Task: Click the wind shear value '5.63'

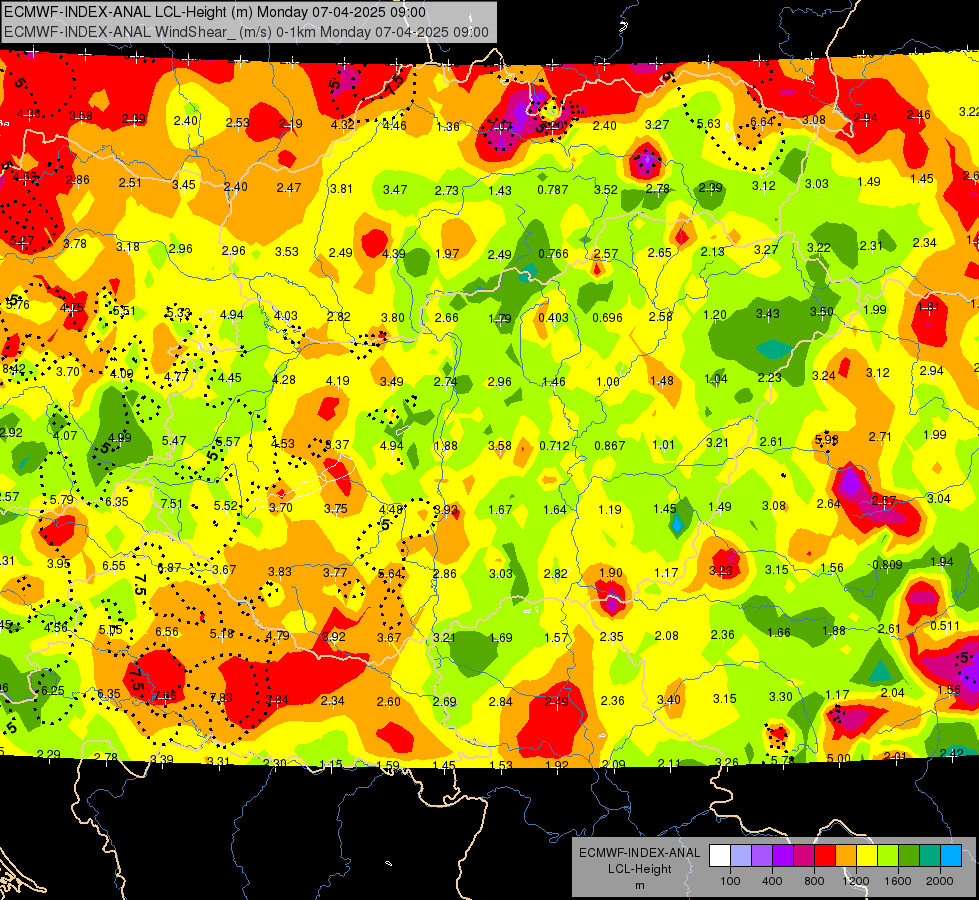Action: tap(709, 124)
